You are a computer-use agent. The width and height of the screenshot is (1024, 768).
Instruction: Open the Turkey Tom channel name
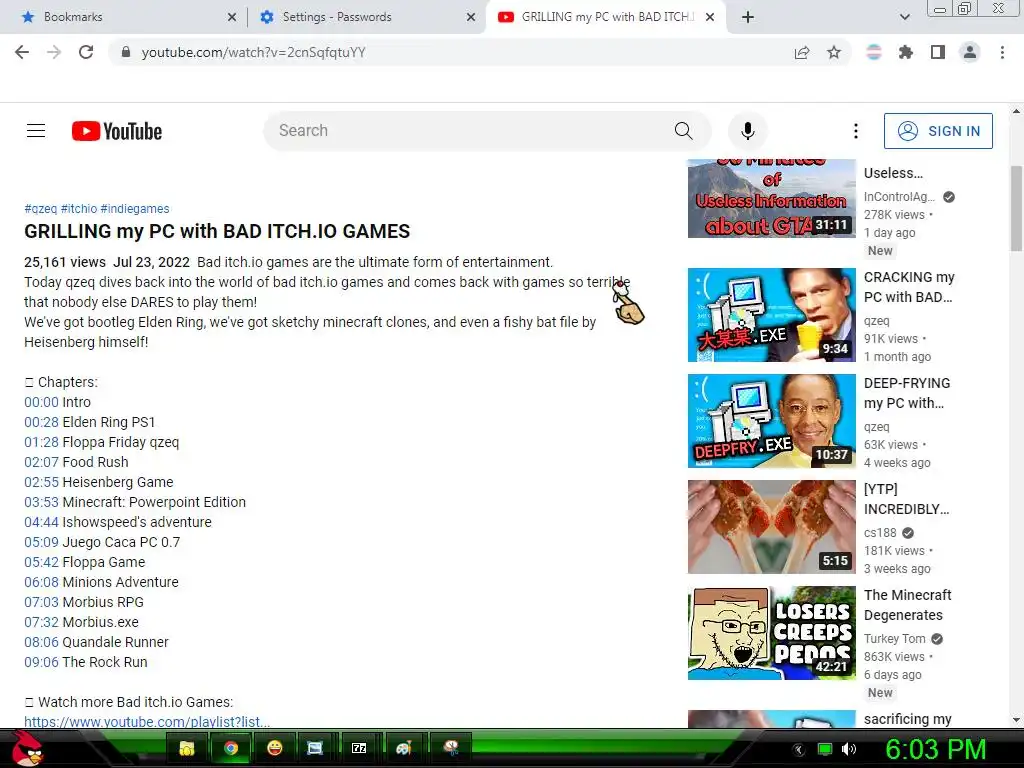895,639
